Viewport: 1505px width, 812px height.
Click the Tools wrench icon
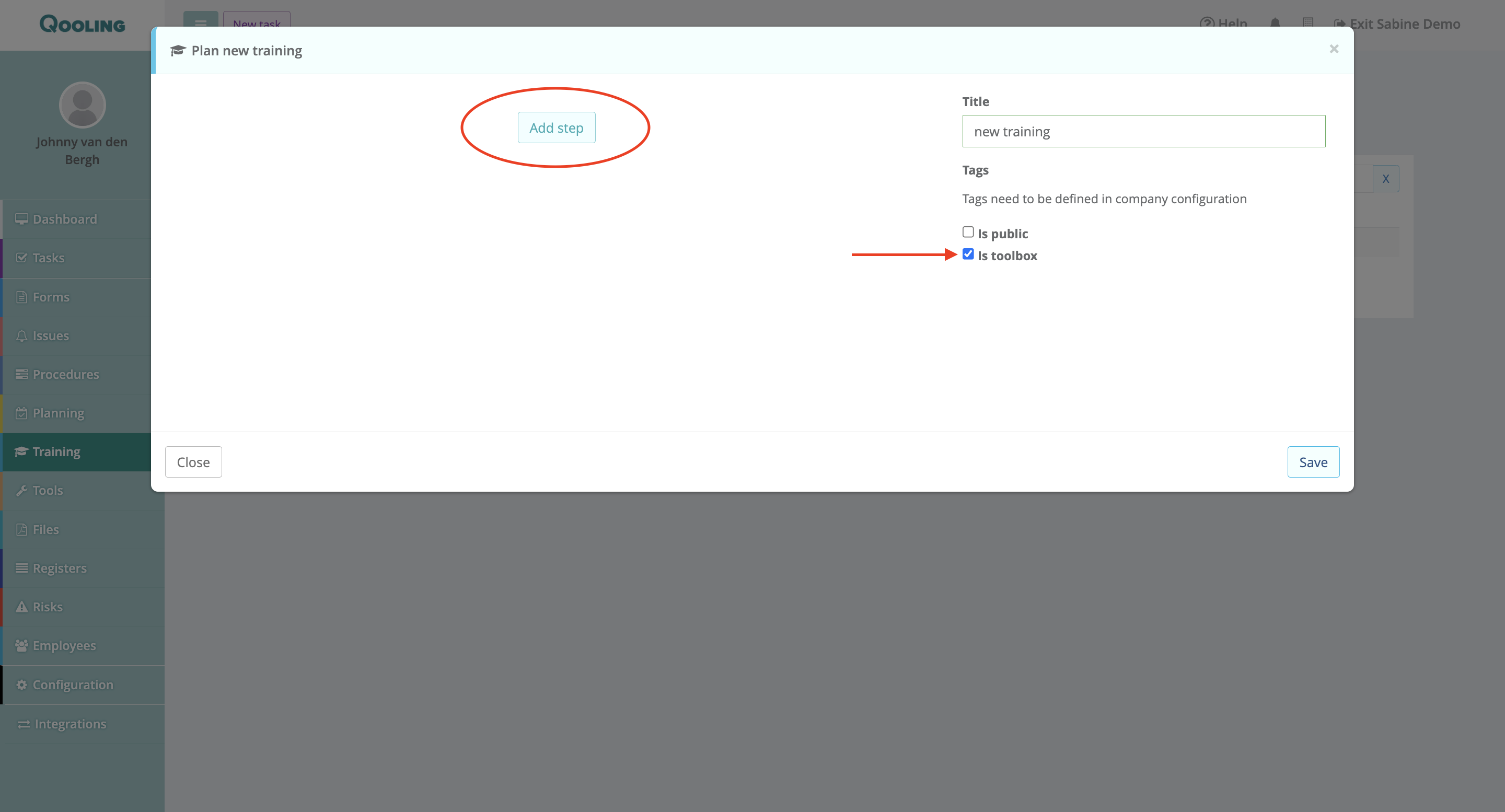21,491
